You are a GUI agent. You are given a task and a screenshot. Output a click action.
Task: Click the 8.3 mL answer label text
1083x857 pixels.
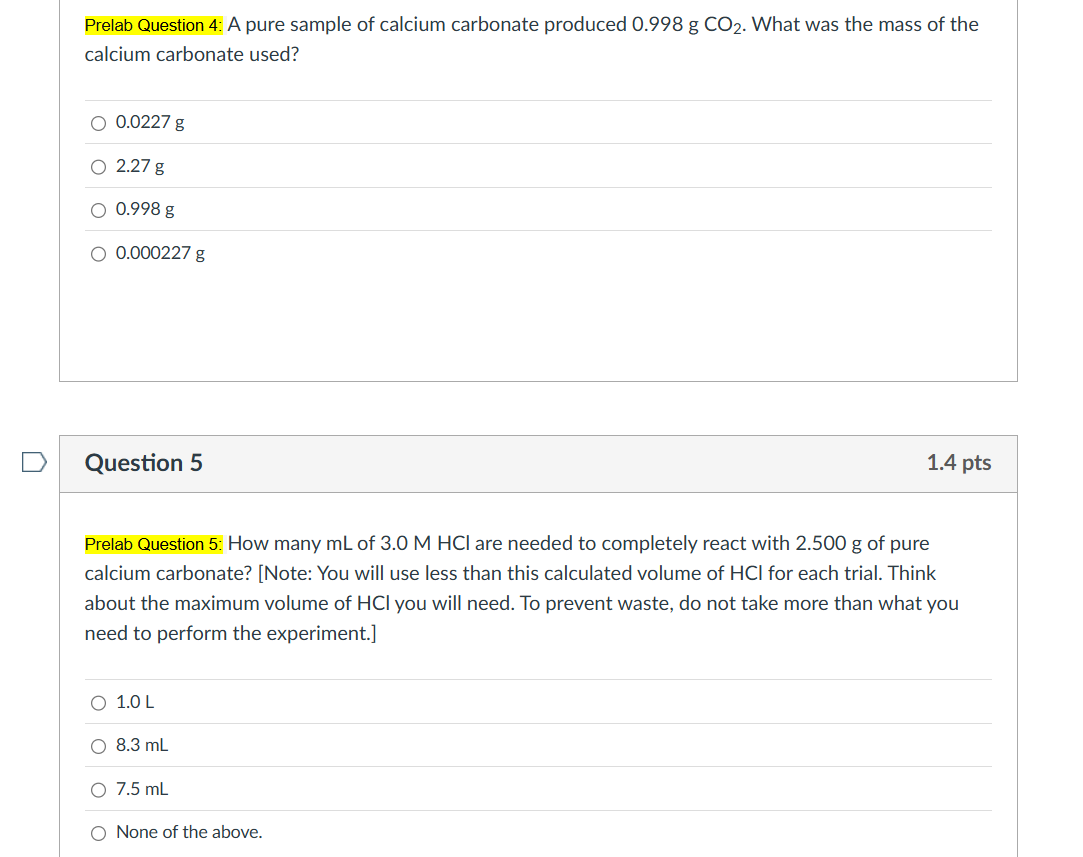141,745
